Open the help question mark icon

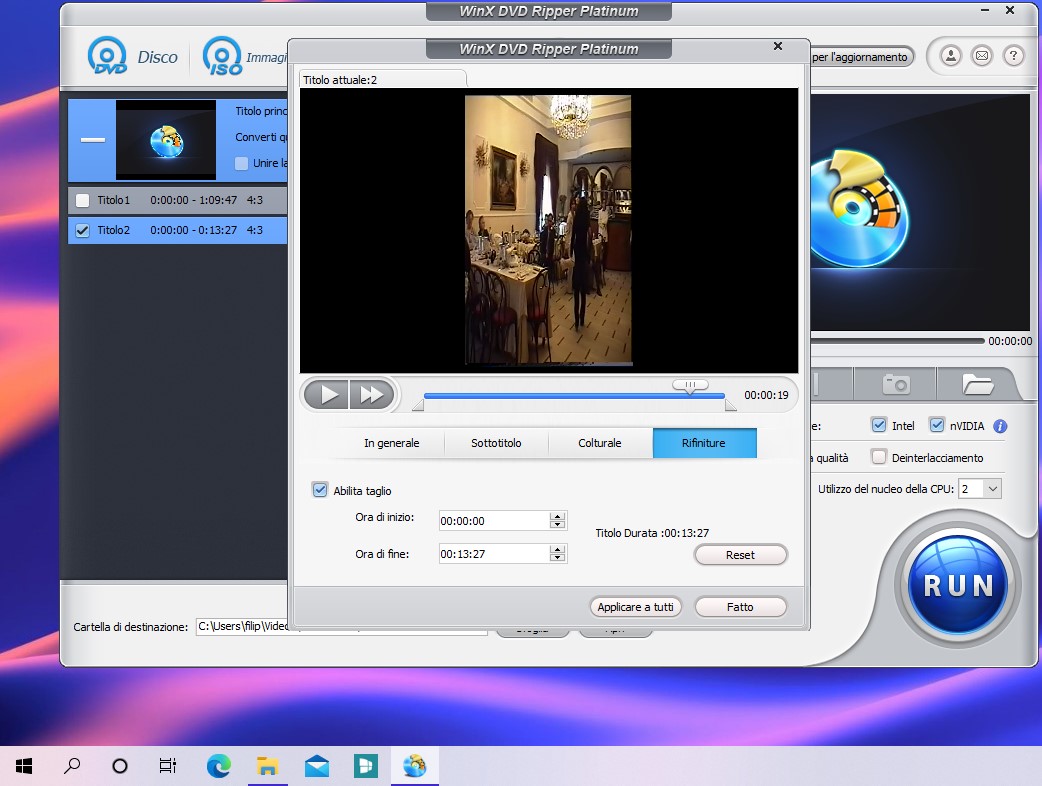(x=1013, y=56)
